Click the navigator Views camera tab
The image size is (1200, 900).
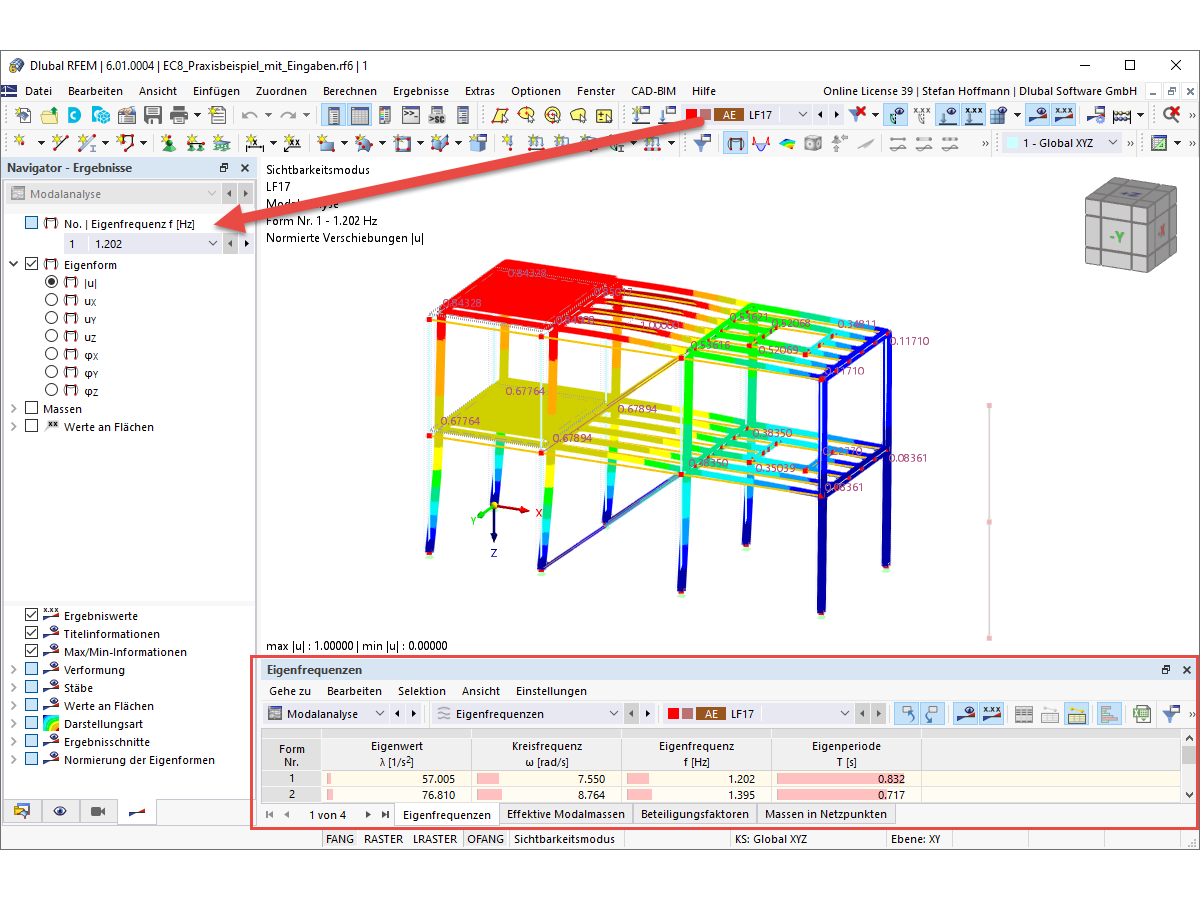98,811
